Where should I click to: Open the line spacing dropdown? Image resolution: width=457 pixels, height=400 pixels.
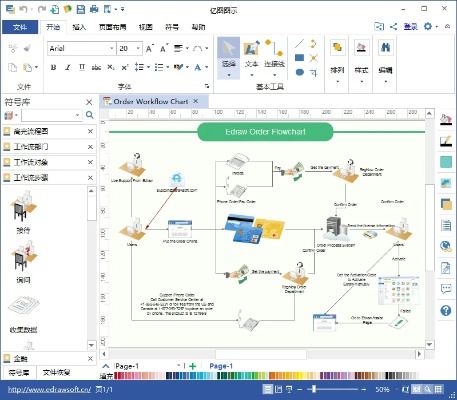pos(148,68)
